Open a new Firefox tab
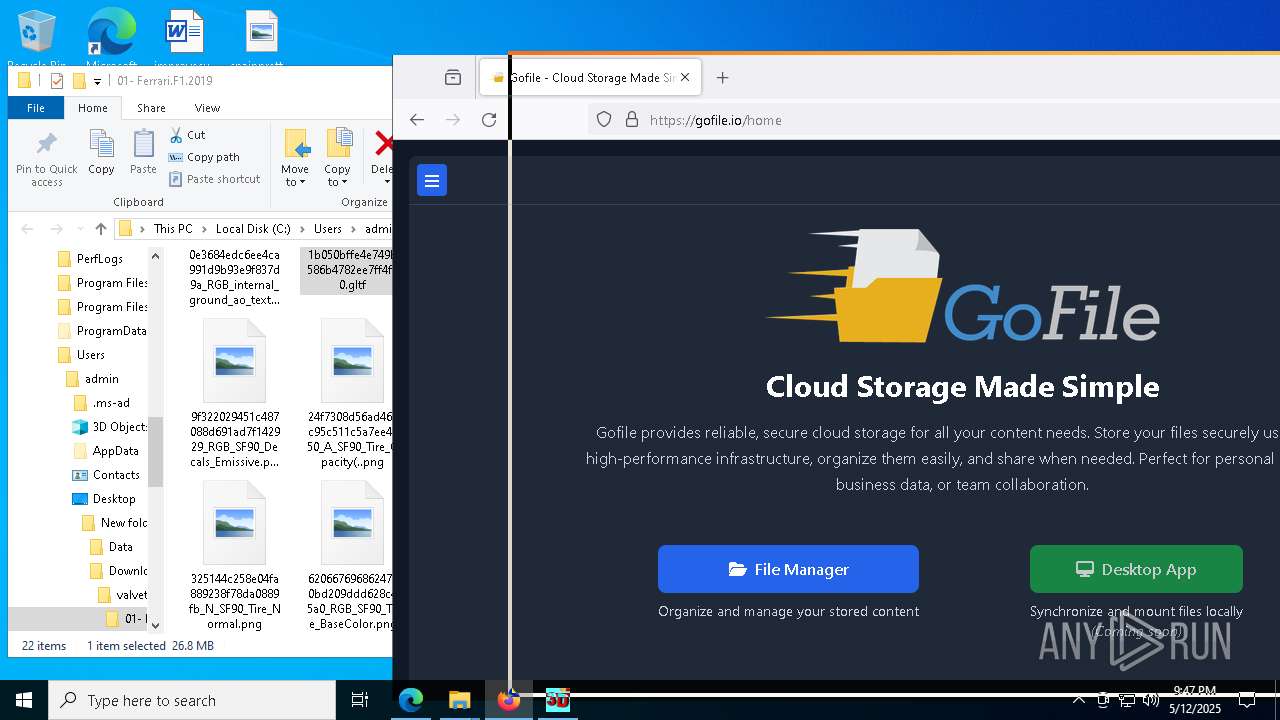 (x=722, y=78)
